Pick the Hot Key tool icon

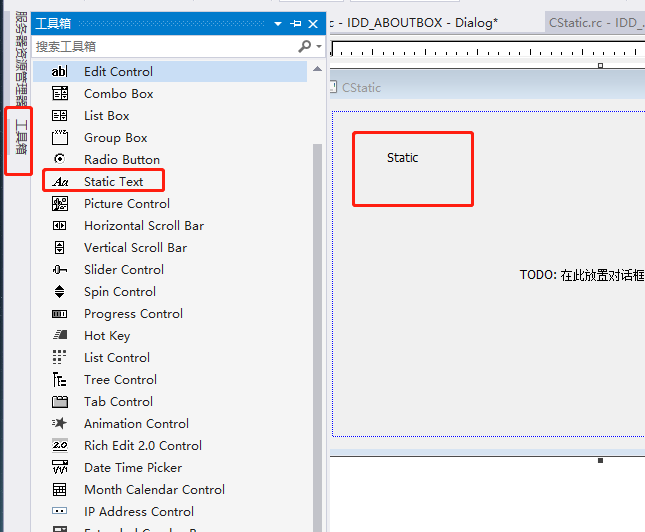pyautogui.click(x=60, y=335)
